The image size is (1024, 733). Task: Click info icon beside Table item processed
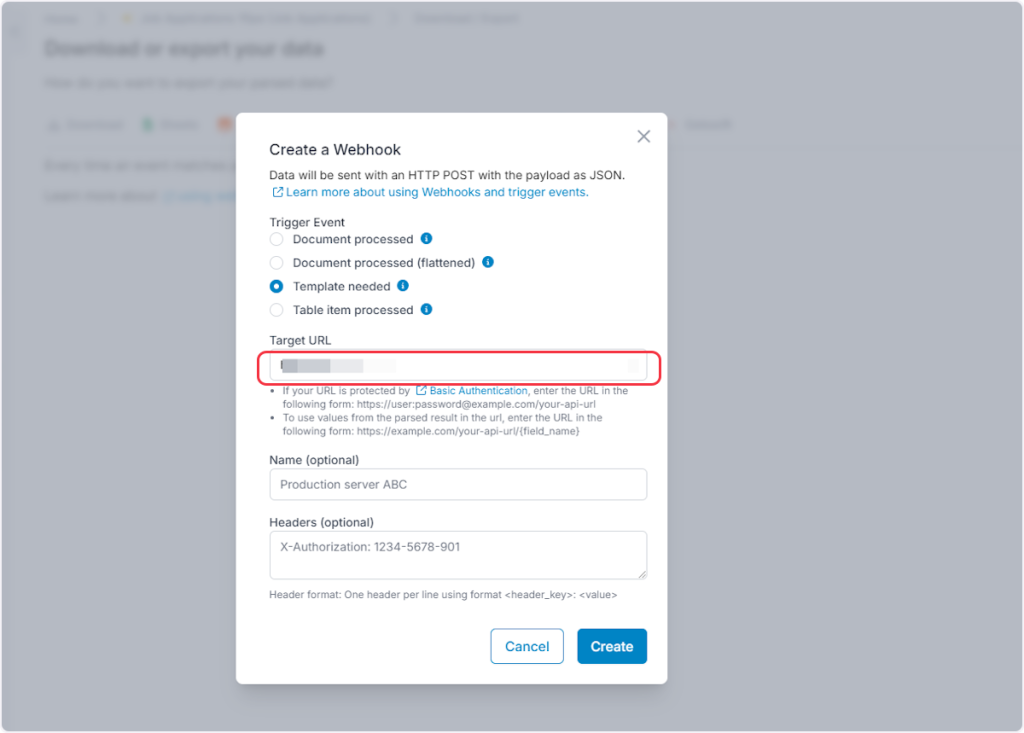click(426, 310)
